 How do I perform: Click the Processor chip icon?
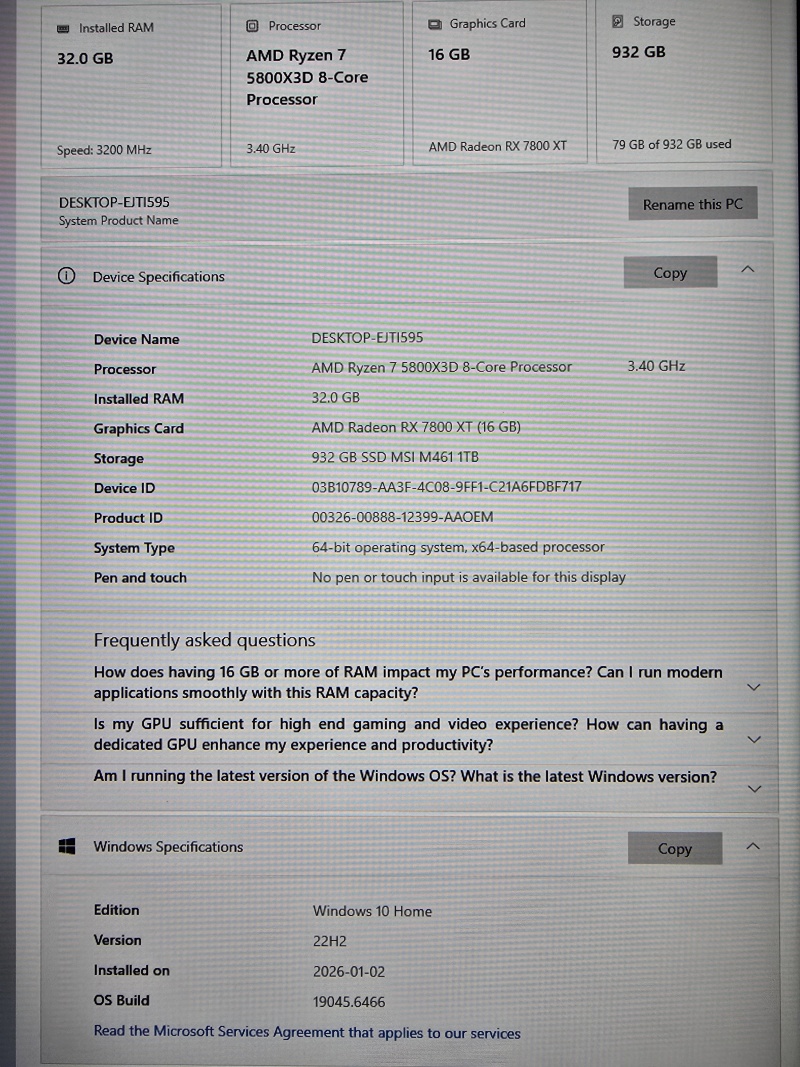point(252,26)
